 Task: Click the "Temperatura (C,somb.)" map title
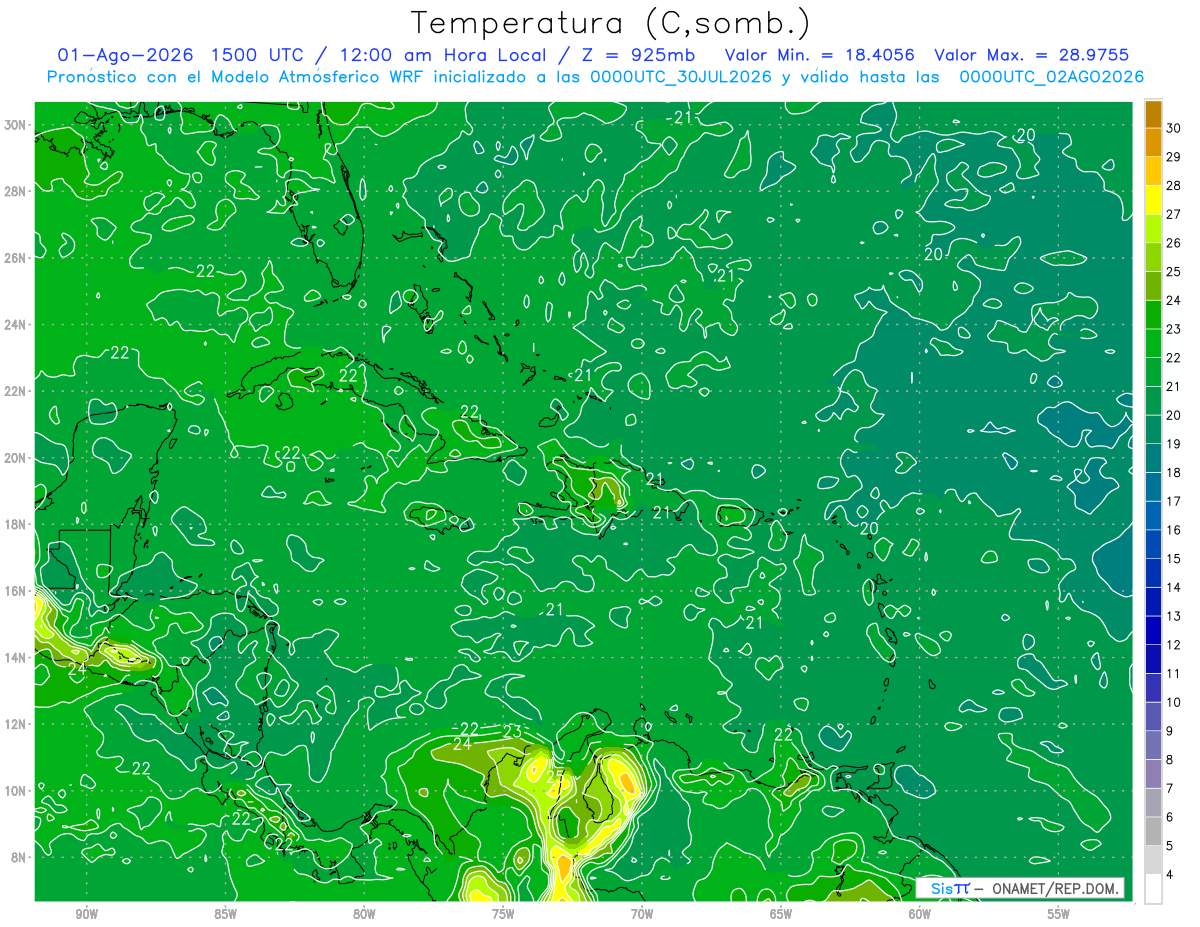[610, 23]
